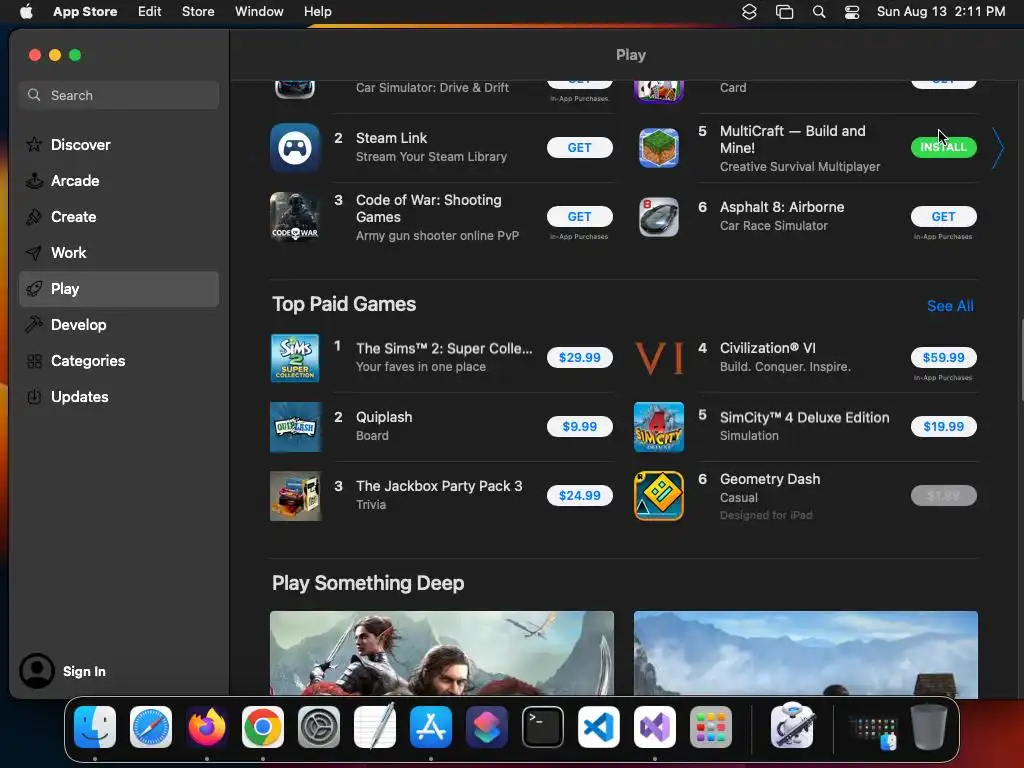This screenshot has width=1024, height=768.
Task: Get Code of War: Shooting Games
Action: tap(579, 216)
